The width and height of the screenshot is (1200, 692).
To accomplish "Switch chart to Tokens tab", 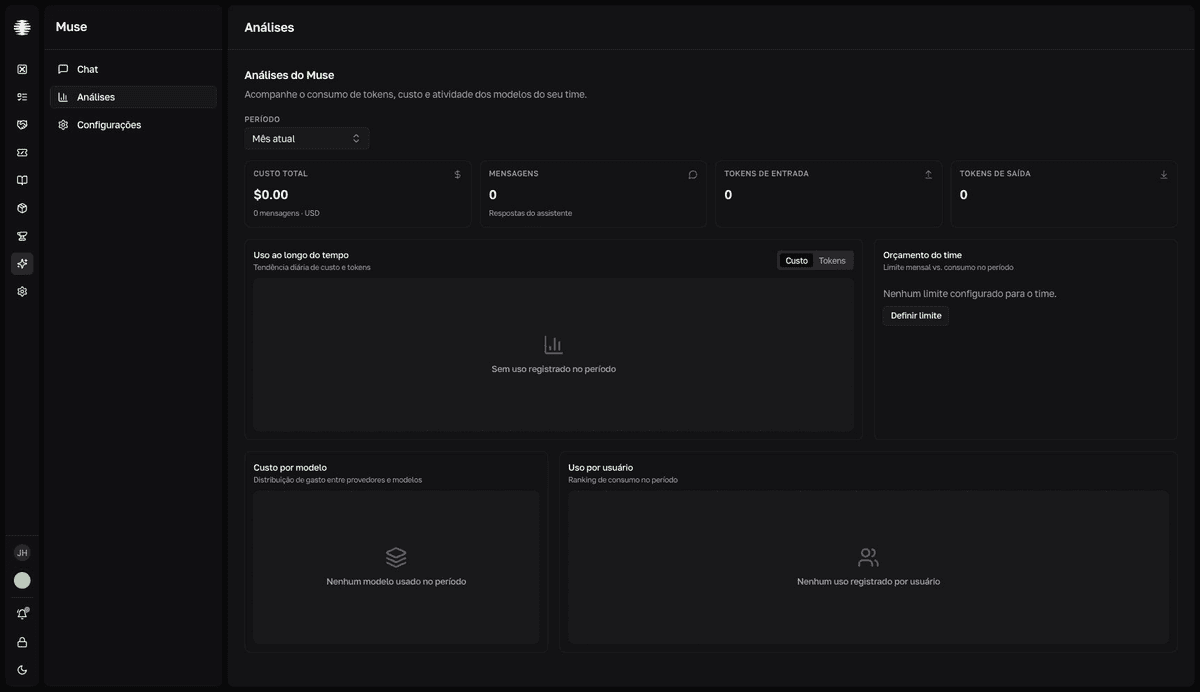I will point(832,260).
